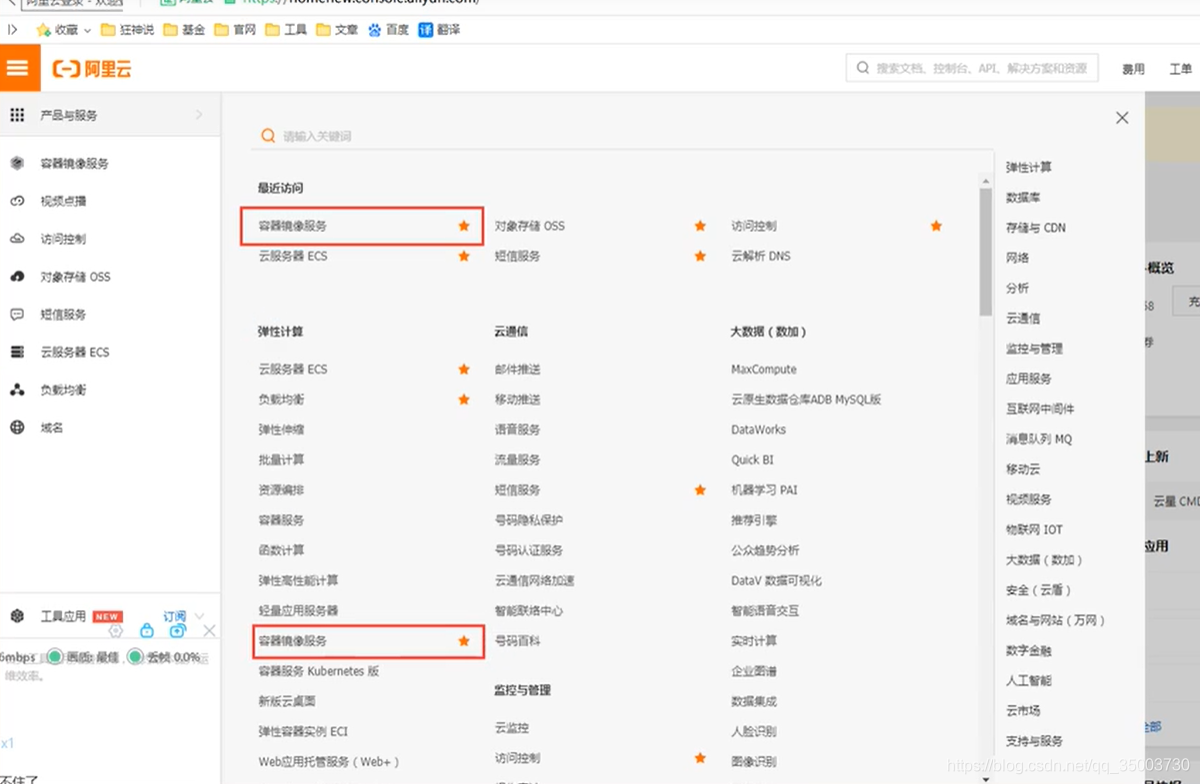1200x784 pixels.
Task: Click the blue screen-cast icon on overlay bar
Action: click(x=178, y=631)
